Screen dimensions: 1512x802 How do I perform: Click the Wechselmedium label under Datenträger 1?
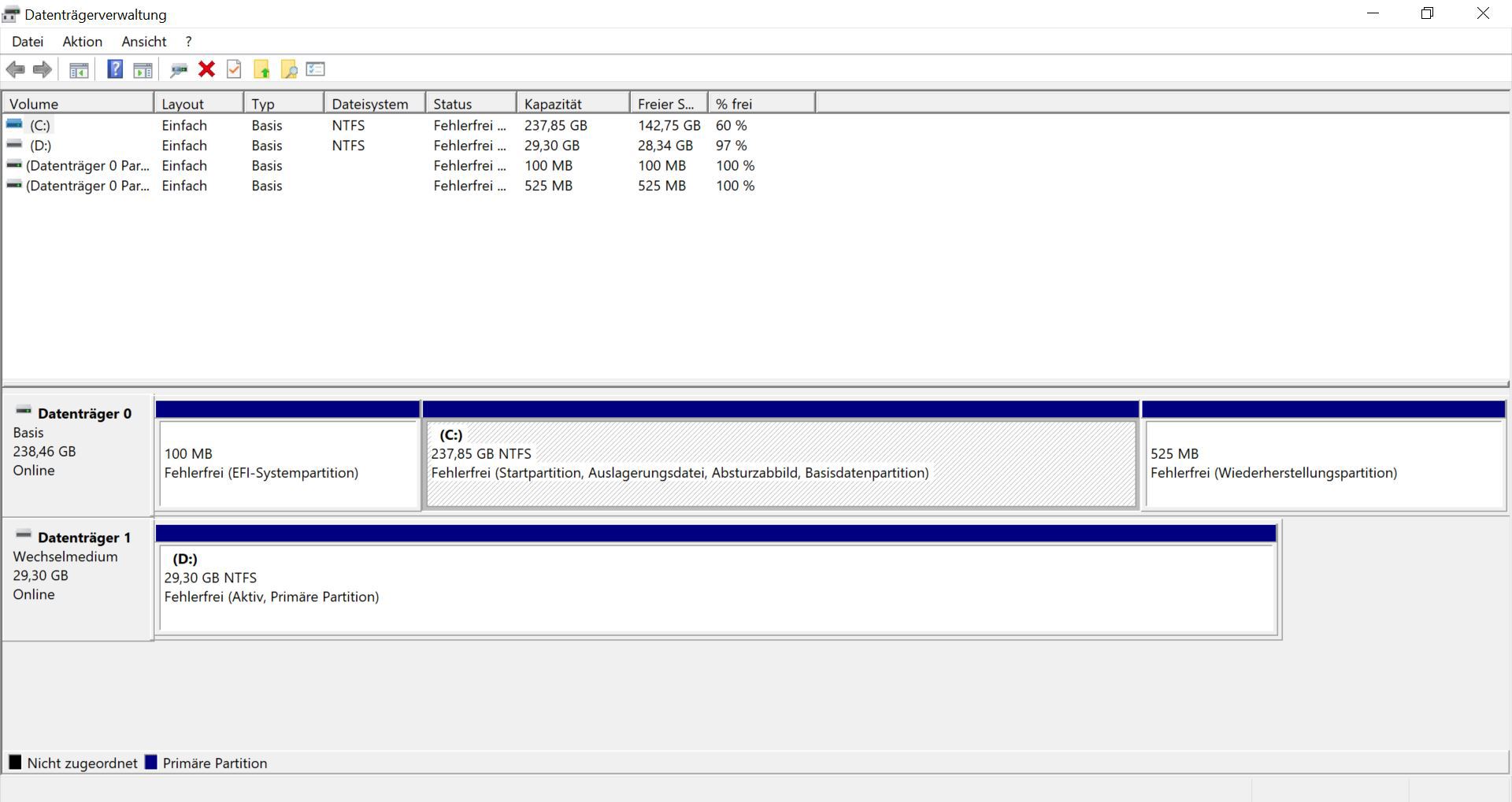[65, 556]
